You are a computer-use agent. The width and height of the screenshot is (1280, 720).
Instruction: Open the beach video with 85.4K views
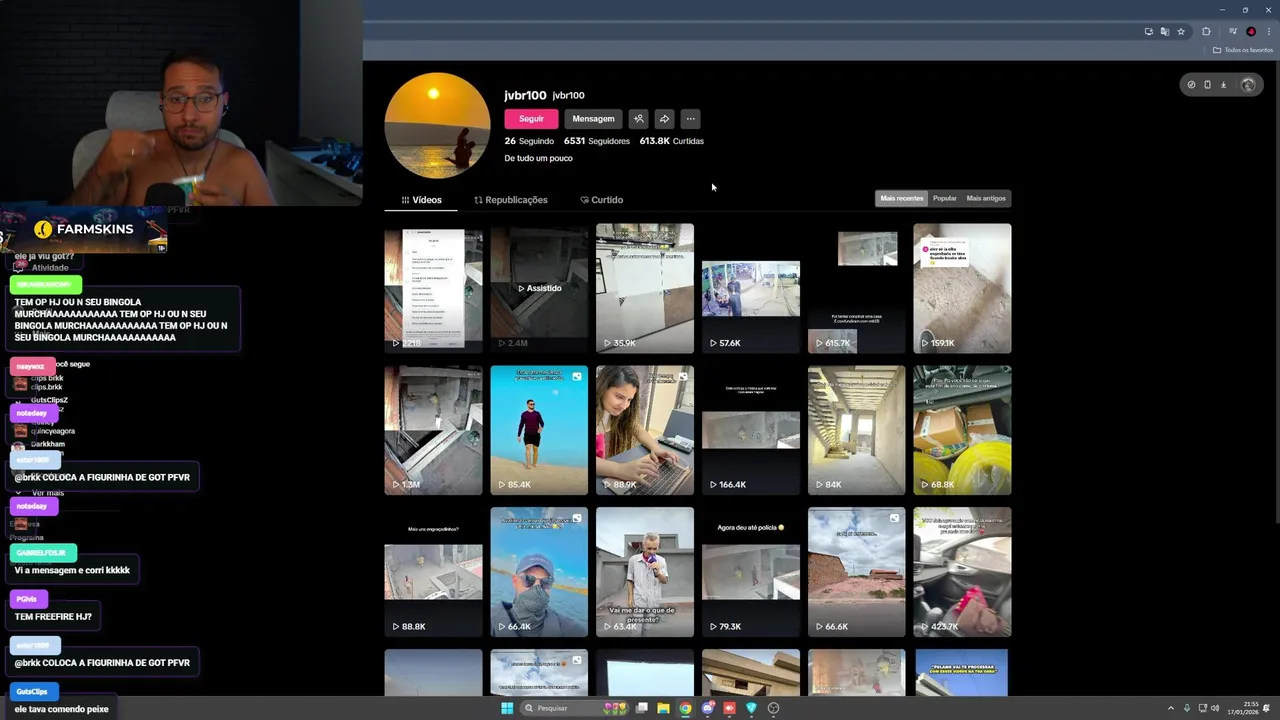[539, 430]
